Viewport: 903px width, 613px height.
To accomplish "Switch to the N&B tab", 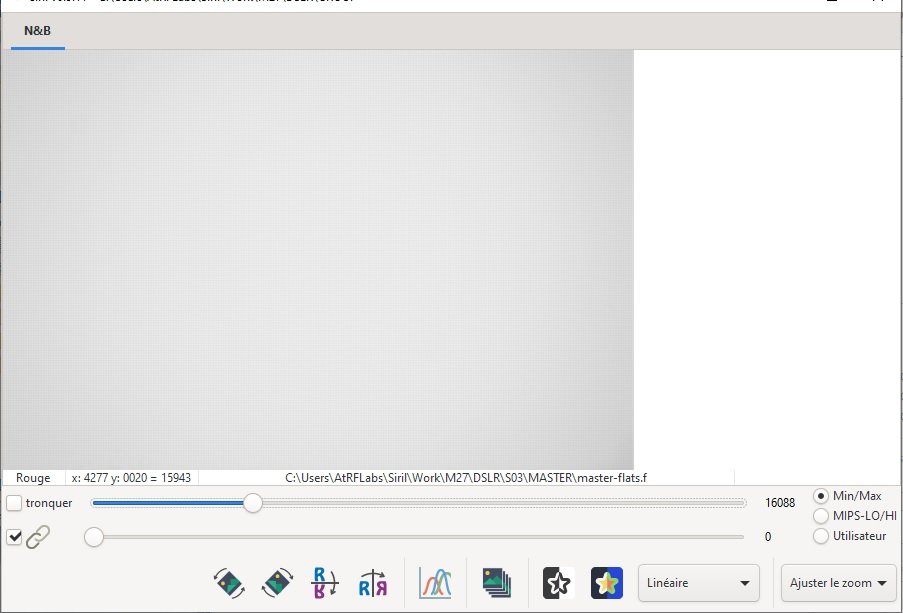I will tap(37, 31).
